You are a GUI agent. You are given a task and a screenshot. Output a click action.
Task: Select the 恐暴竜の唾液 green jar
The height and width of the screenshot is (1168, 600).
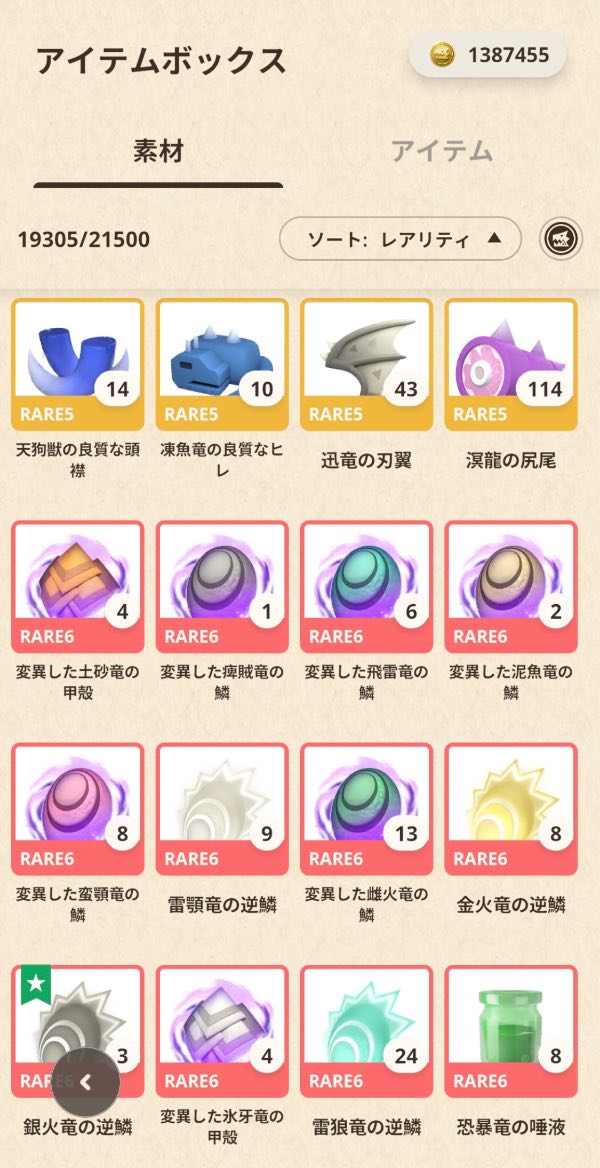coord(511,1032)
